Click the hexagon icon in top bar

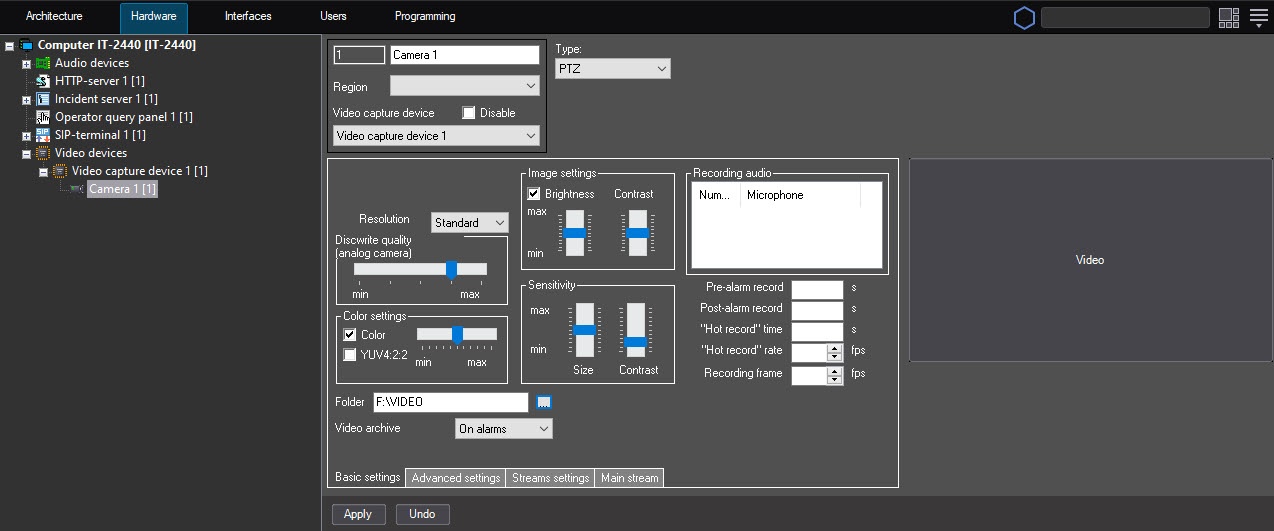(1024, 18)
